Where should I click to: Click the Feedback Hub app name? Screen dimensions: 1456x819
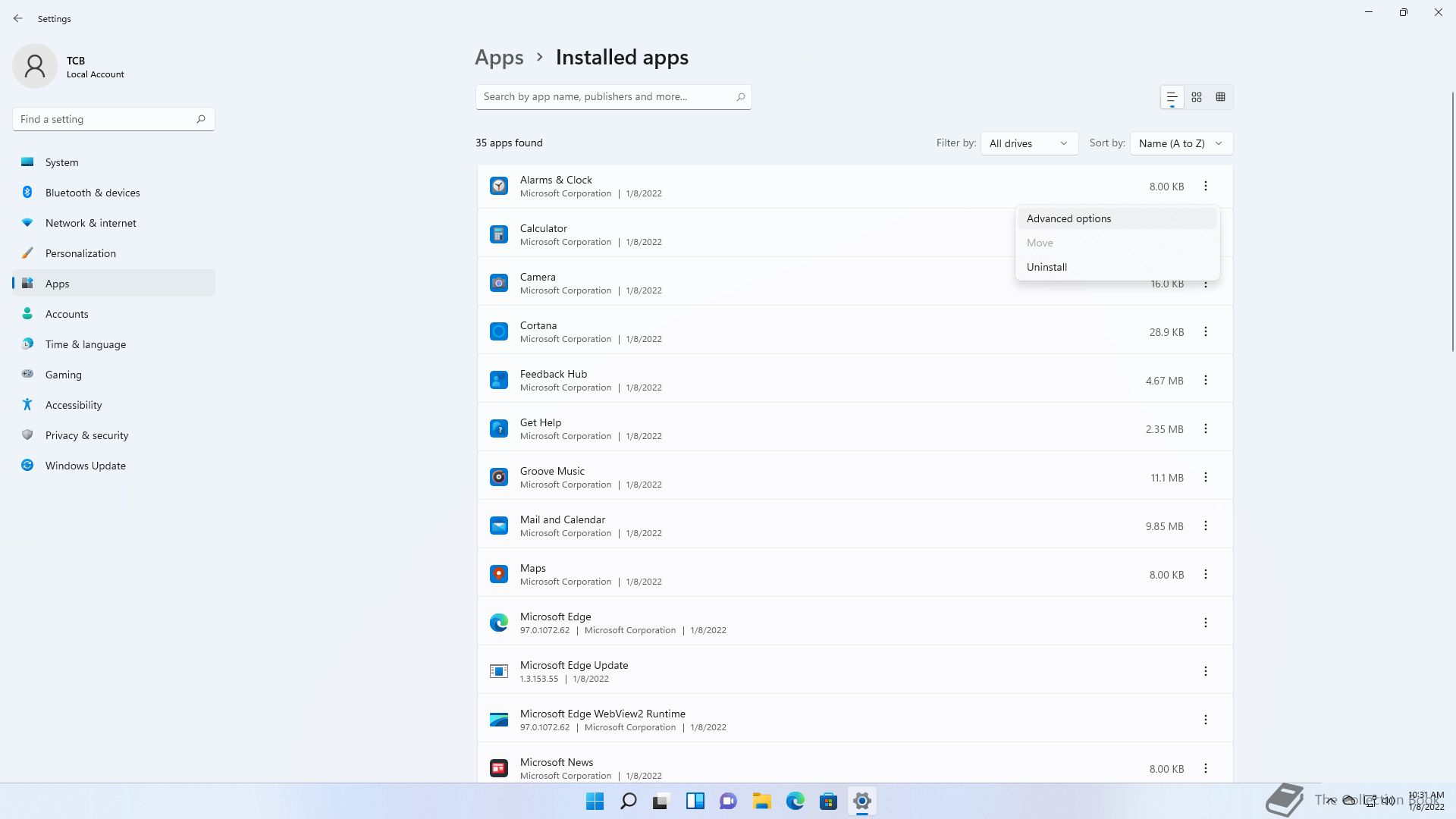(554, 374)
